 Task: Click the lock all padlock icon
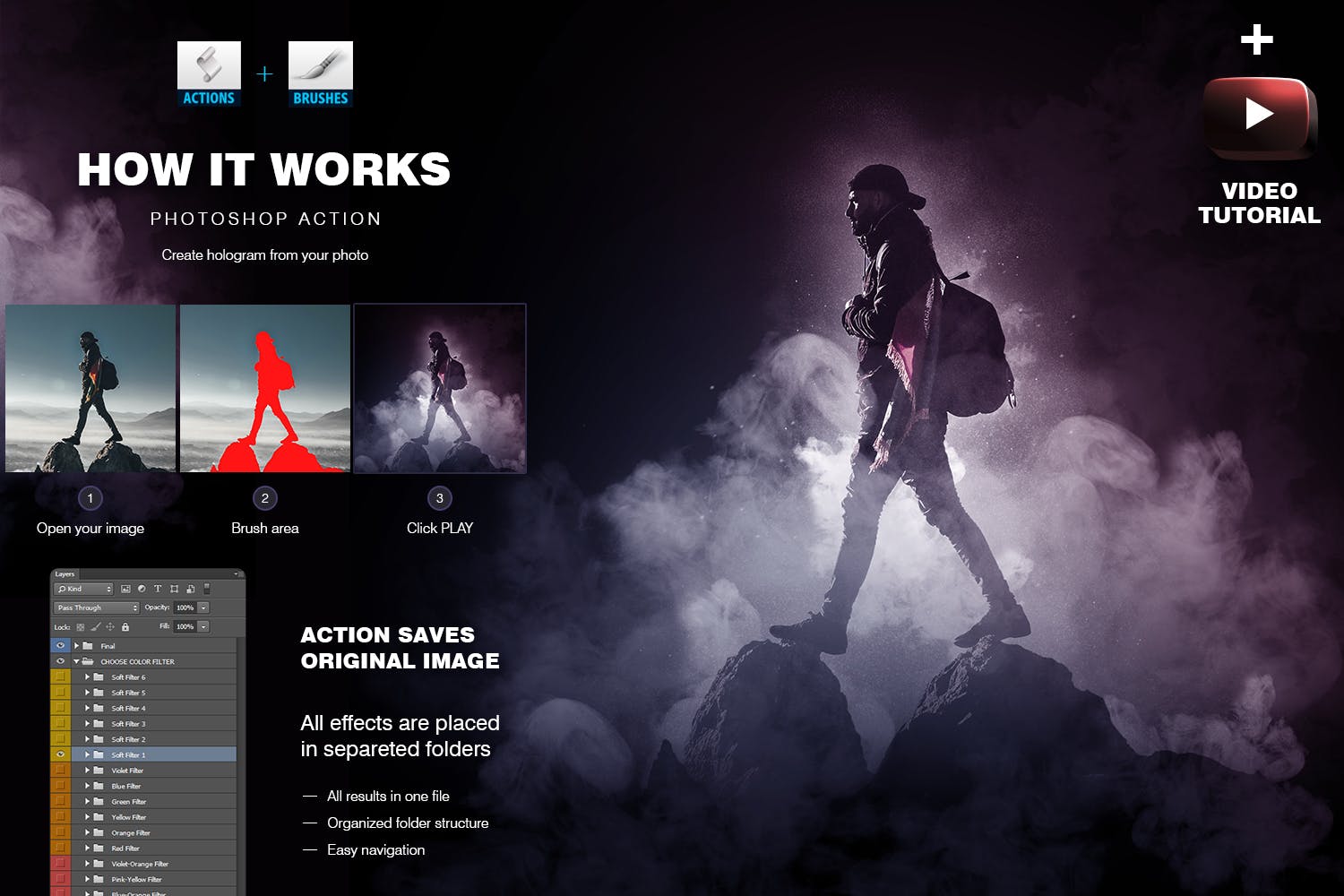click(125, 627)
